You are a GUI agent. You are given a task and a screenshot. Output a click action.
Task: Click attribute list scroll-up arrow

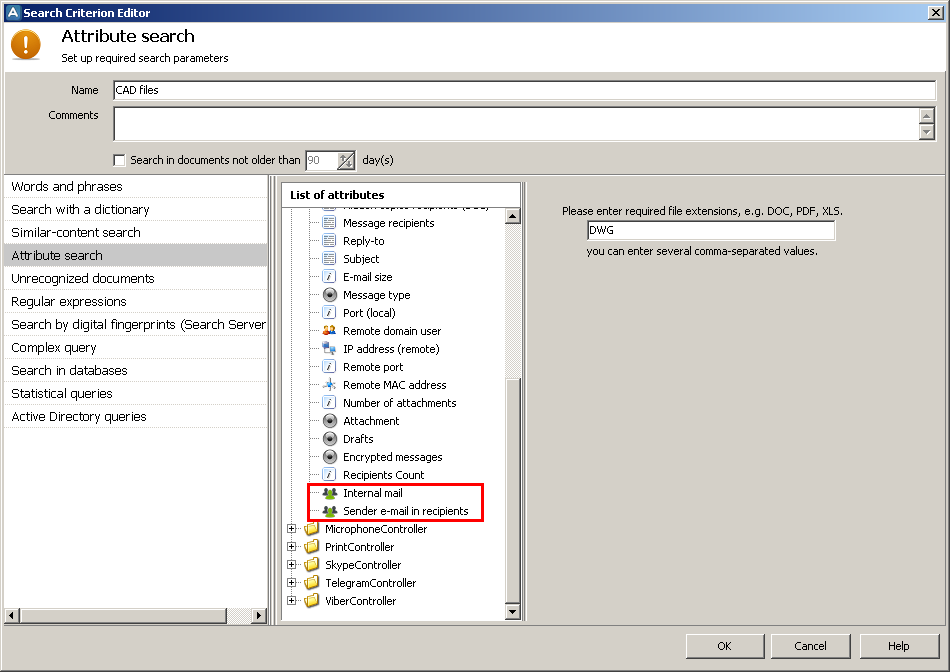pyautogui.click(x=513, y=216)
